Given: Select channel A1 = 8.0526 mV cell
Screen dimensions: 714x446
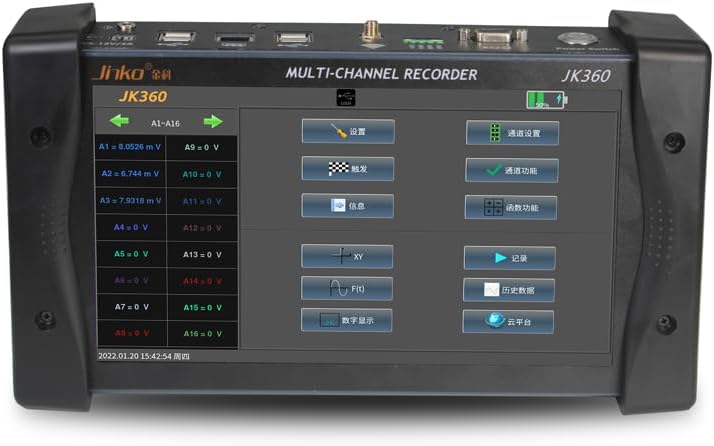Looking at the screenshot, I should pyautogui.click(x=130, y=147).
